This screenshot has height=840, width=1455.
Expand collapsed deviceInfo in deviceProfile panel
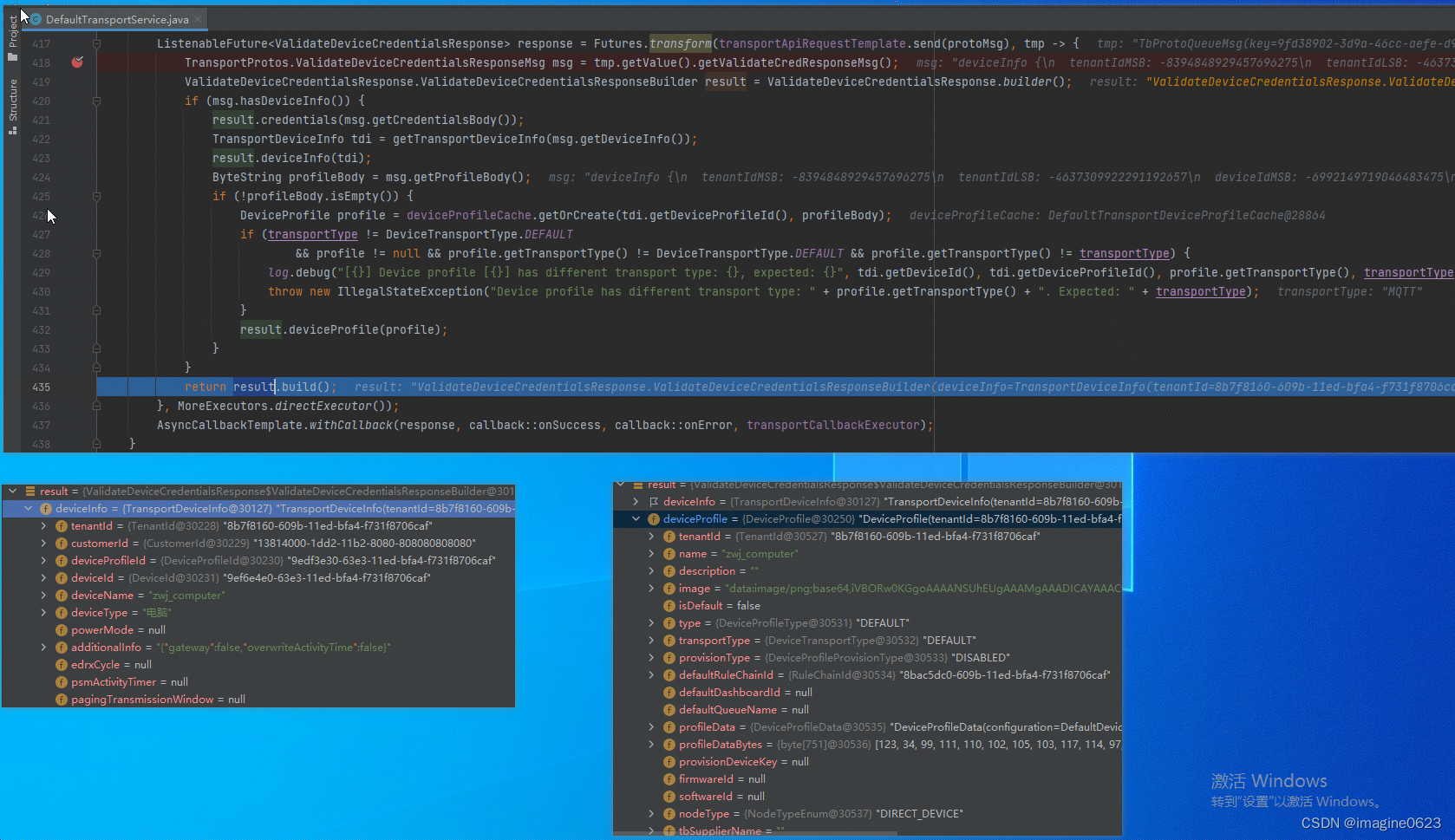pos(636,501)
